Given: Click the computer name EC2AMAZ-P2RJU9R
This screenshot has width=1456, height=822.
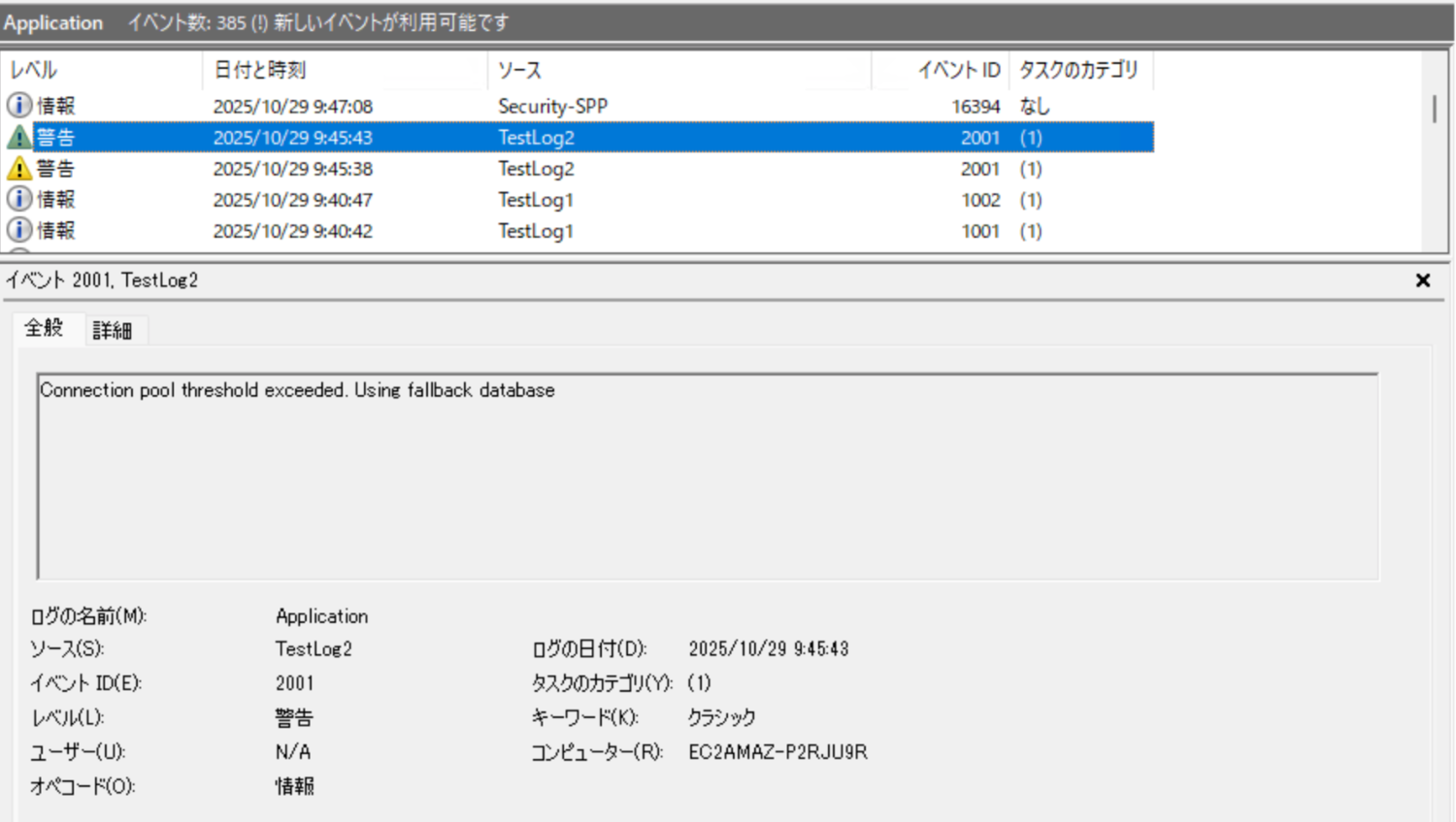Looking at the screenshot, I should [778, 752].
